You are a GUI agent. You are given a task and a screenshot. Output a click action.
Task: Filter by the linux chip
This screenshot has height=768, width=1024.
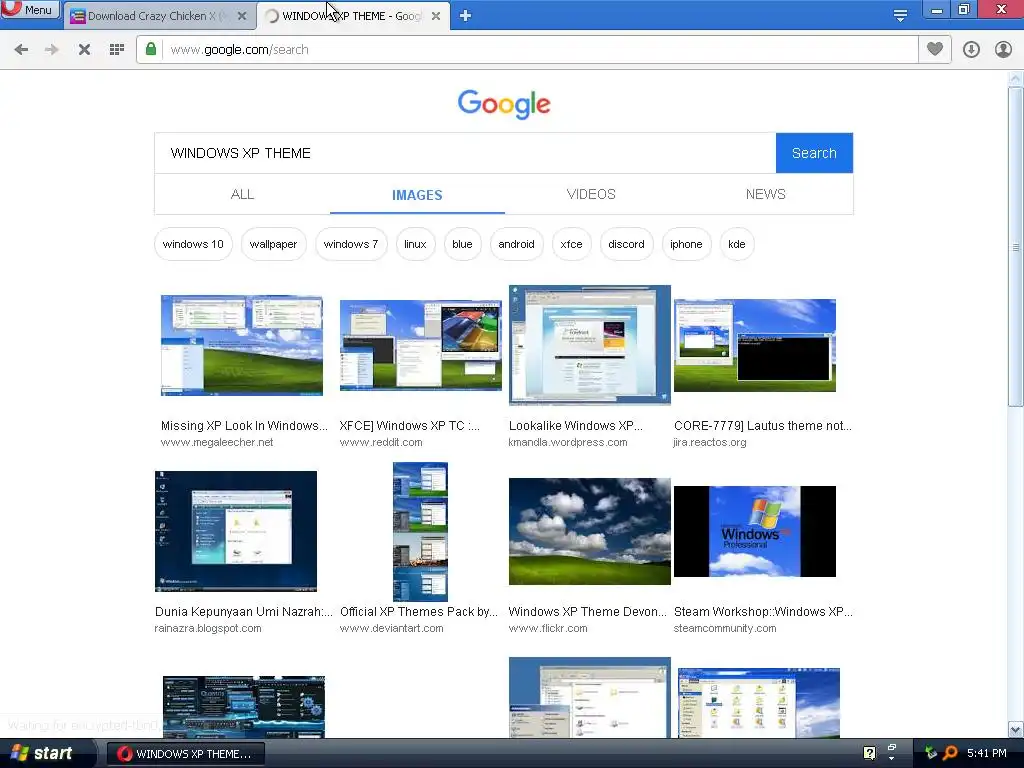(x=415, y=244)
